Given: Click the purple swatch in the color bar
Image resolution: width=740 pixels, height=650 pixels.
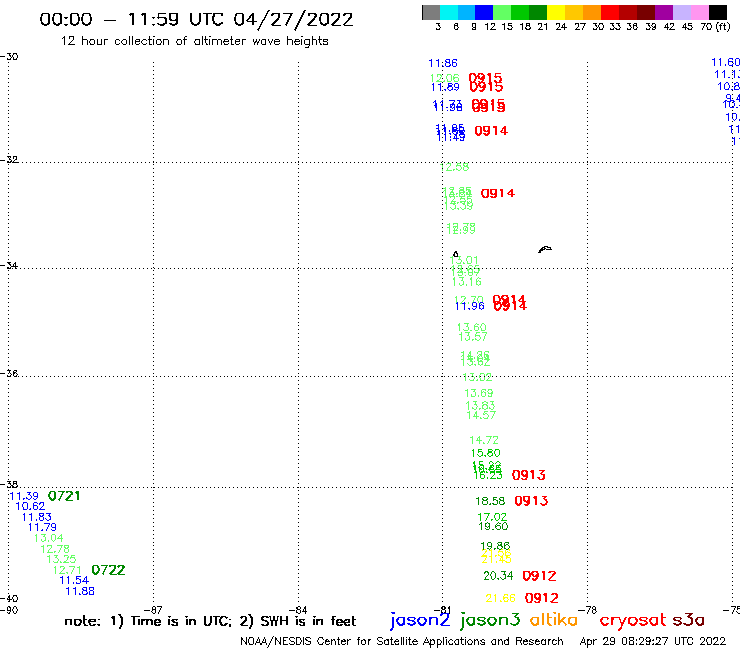Looking at the screenshot, I should 664,12.
